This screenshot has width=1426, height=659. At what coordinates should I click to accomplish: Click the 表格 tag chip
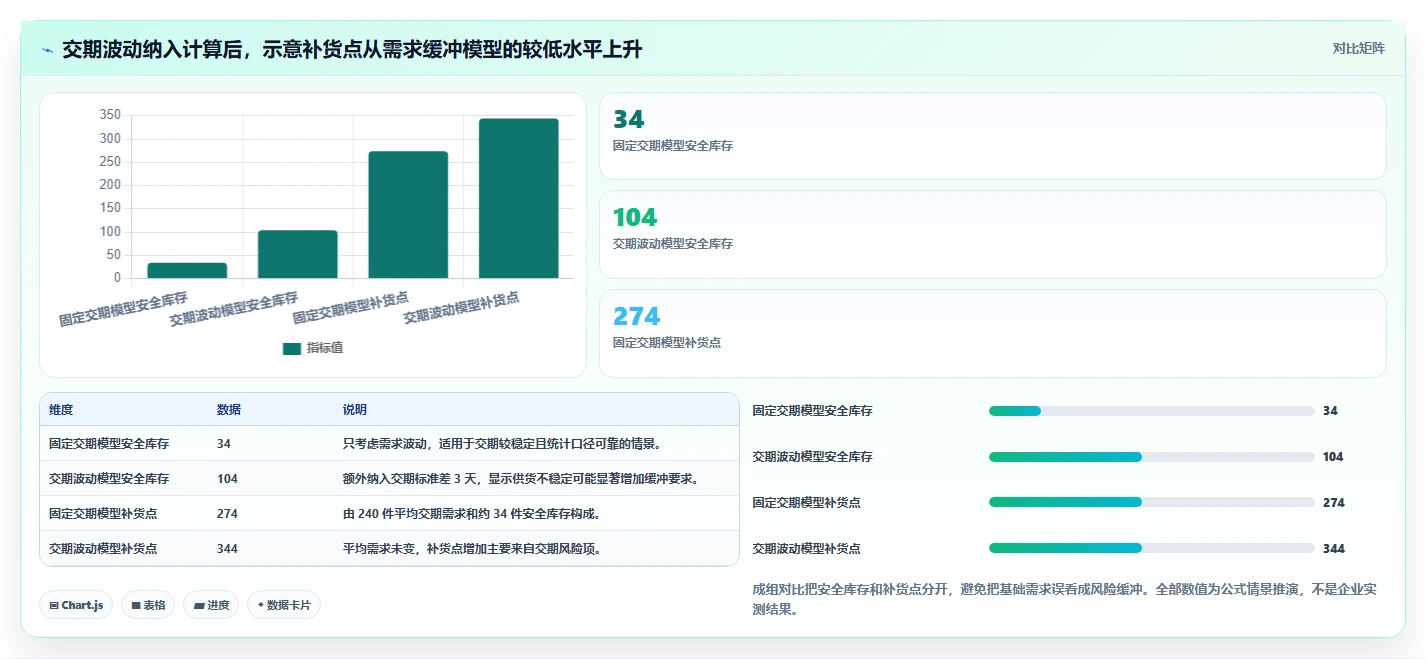[x=148, y=605]
